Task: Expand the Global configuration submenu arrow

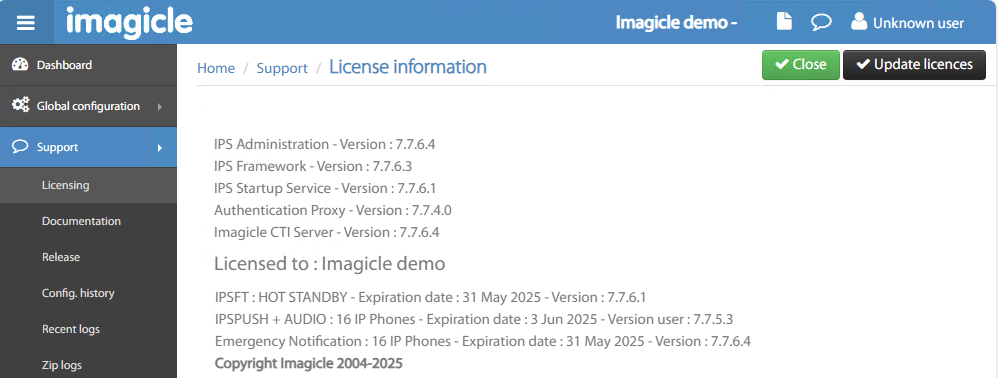Action: point(160,107)
